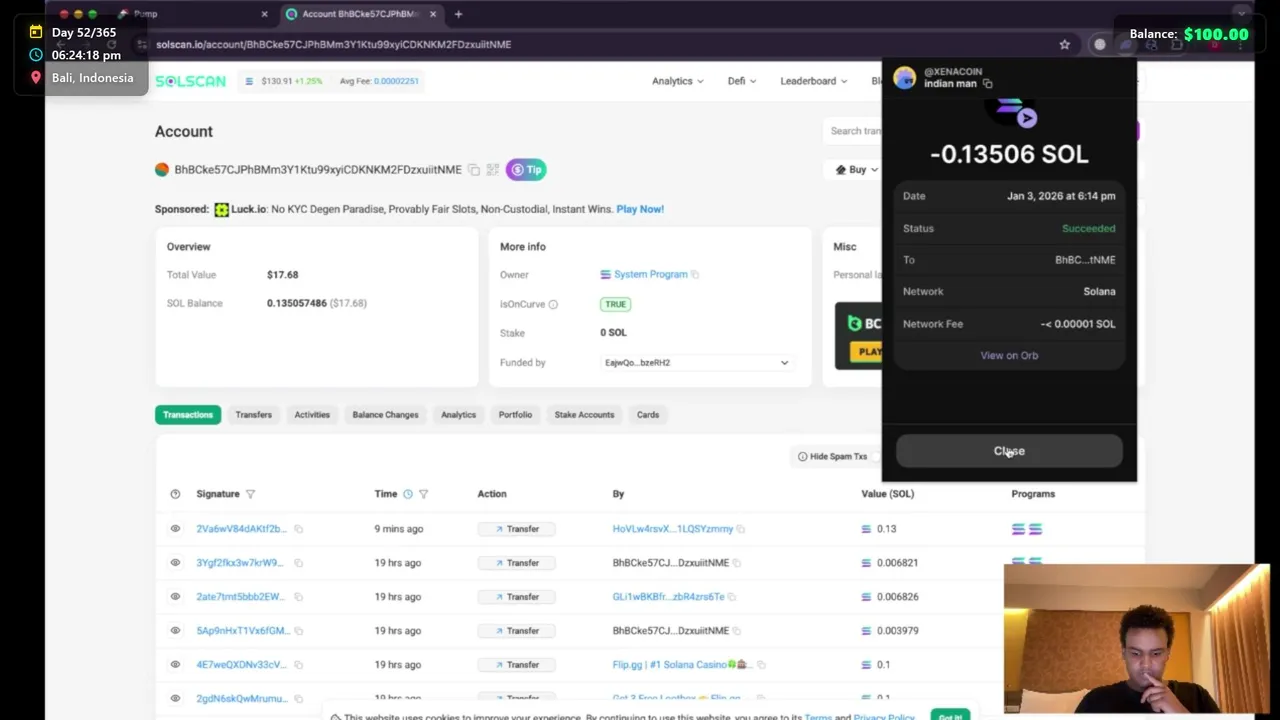Screen dimensions: 1280x720
Task: Preview transaction 3Ygf2fkx3w7krW9 with eye icon
Action: (x=175, y=563)
